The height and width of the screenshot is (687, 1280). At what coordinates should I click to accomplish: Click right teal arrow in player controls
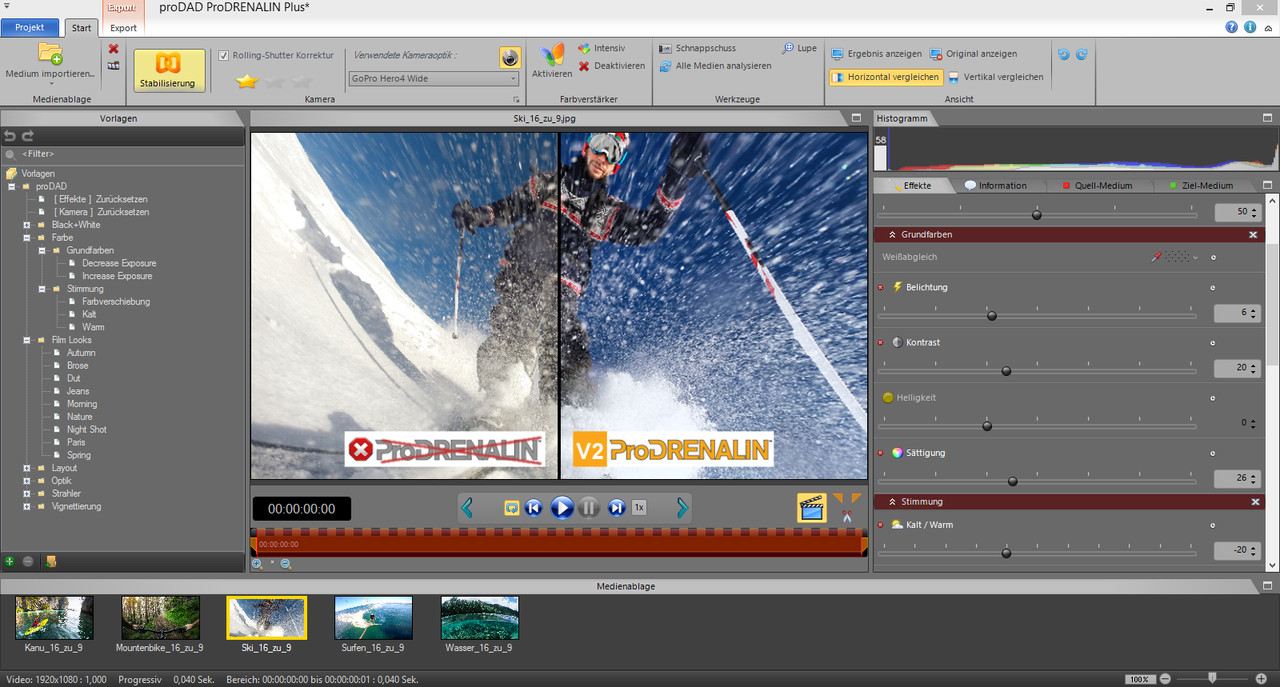[x=683, y=508]
